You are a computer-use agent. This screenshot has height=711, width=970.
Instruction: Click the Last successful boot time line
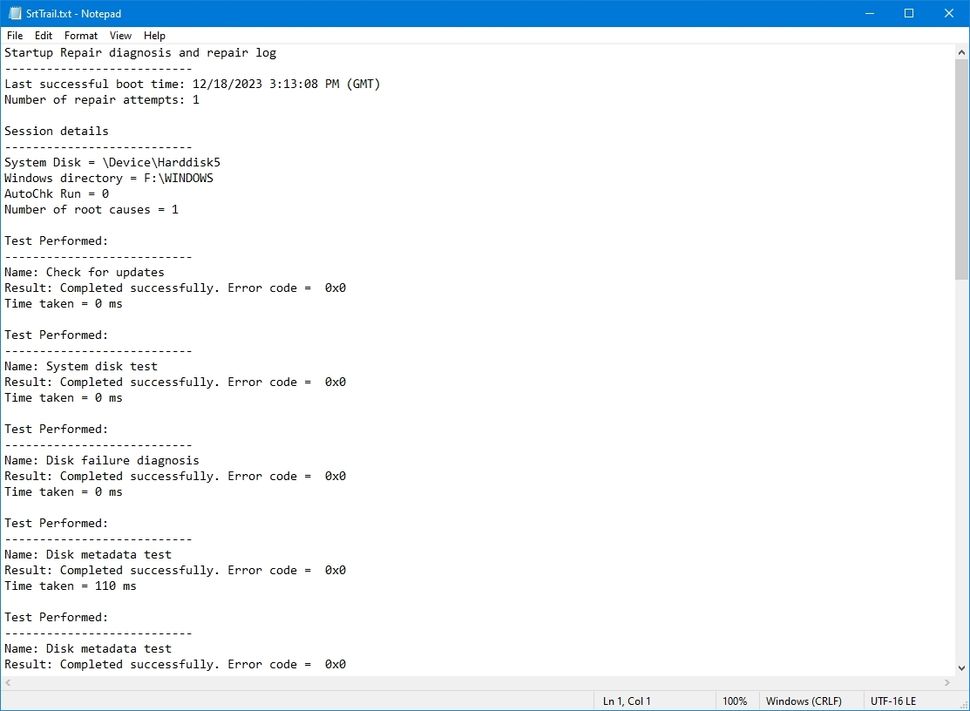[190, 83]
